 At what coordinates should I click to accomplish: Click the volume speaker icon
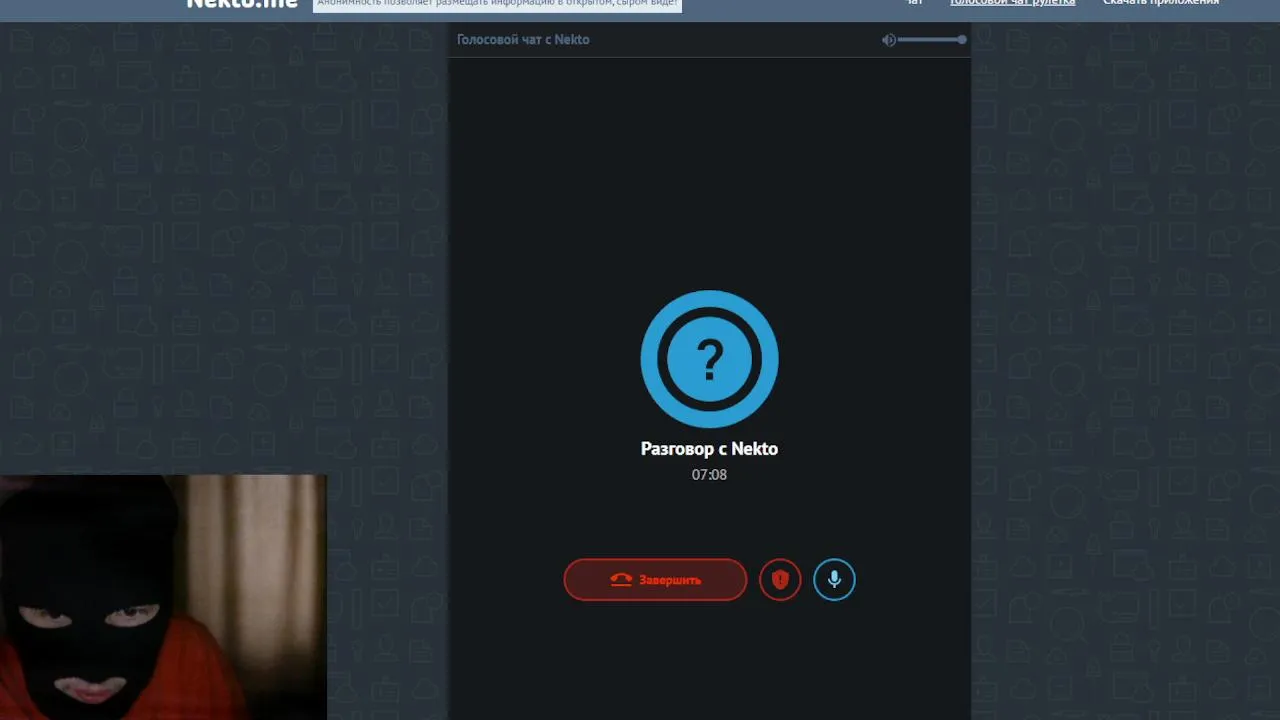[888, 40]
